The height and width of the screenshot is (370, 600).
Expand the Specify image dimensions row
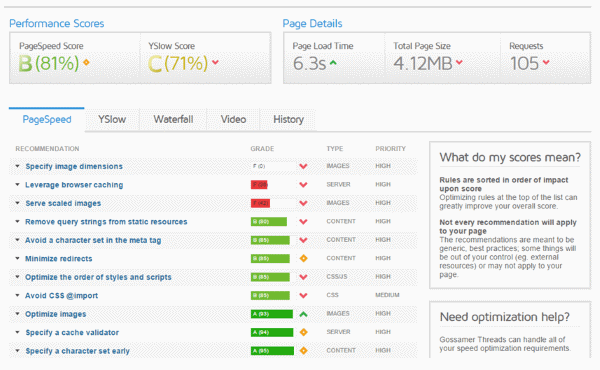(17, 166)
